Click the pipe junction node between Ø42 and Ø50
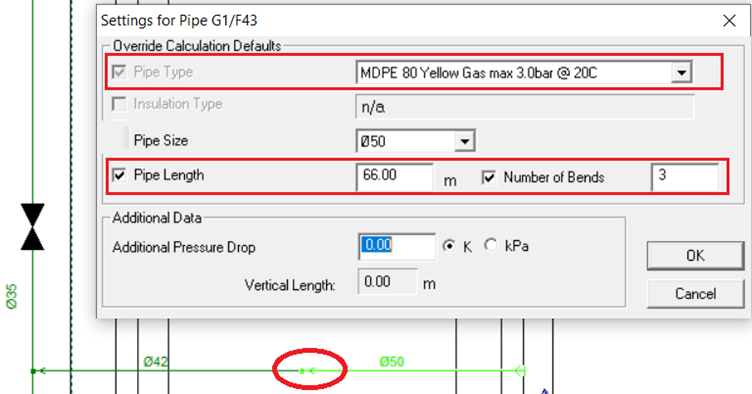752x394 pixels. 302,371
